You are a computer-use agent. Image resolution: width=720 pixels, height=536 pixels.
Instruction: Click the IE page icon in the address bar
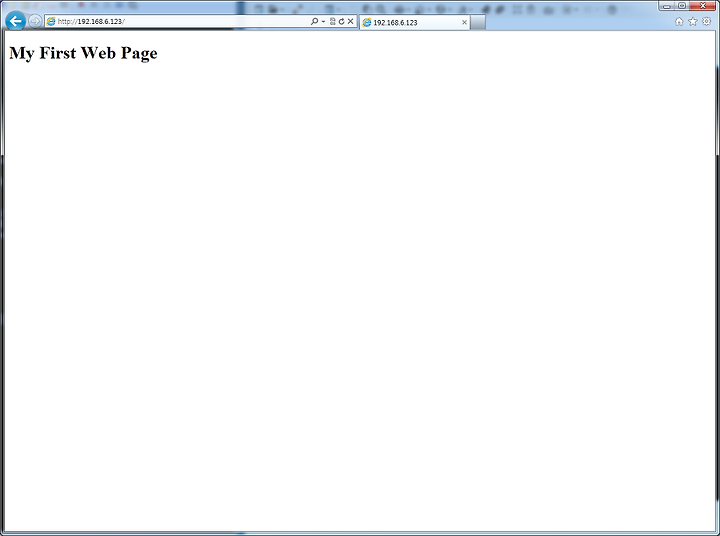[51, 22]
